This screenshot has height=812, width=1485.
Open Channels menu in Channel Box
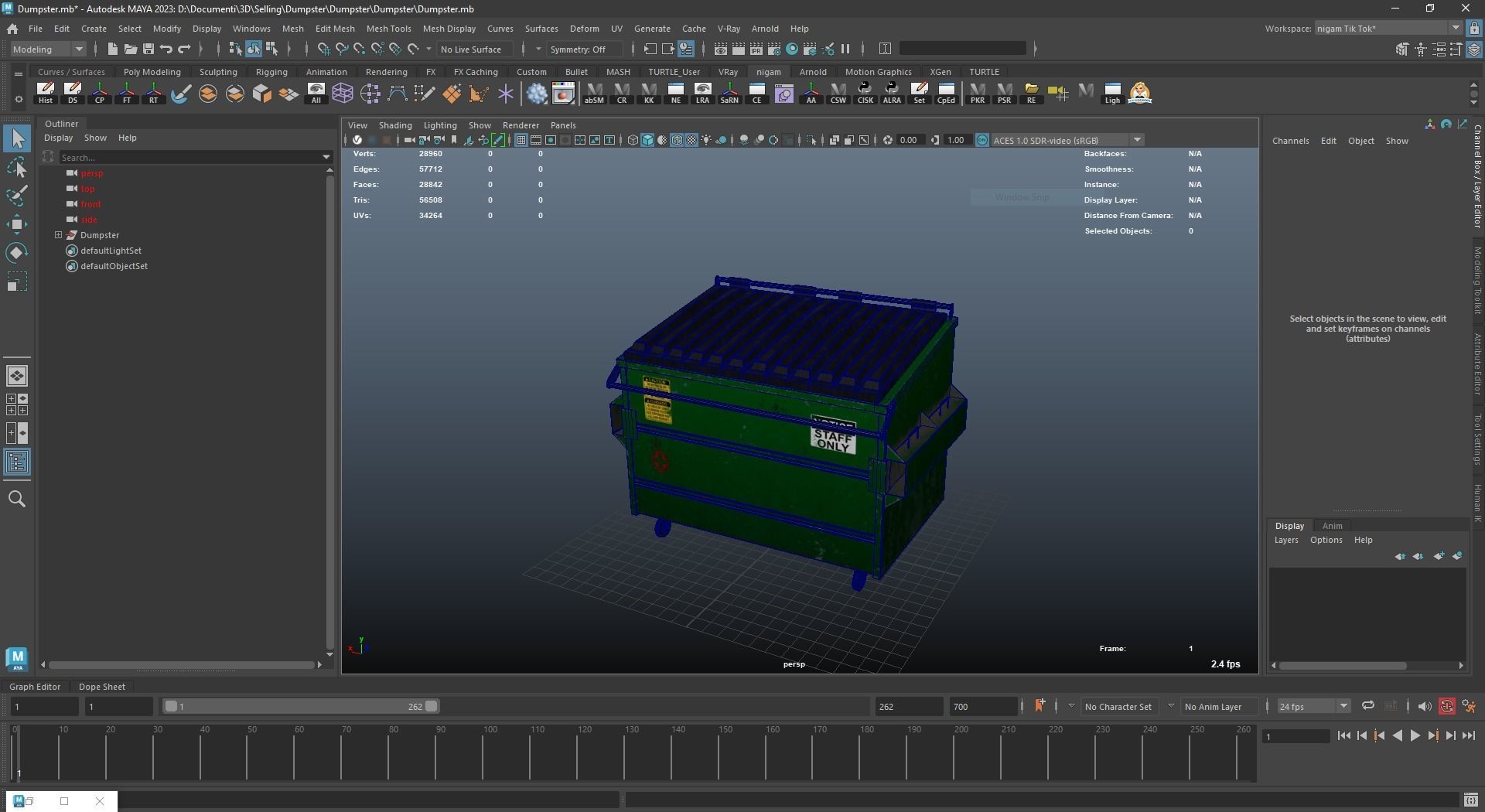pos(1290,141)
